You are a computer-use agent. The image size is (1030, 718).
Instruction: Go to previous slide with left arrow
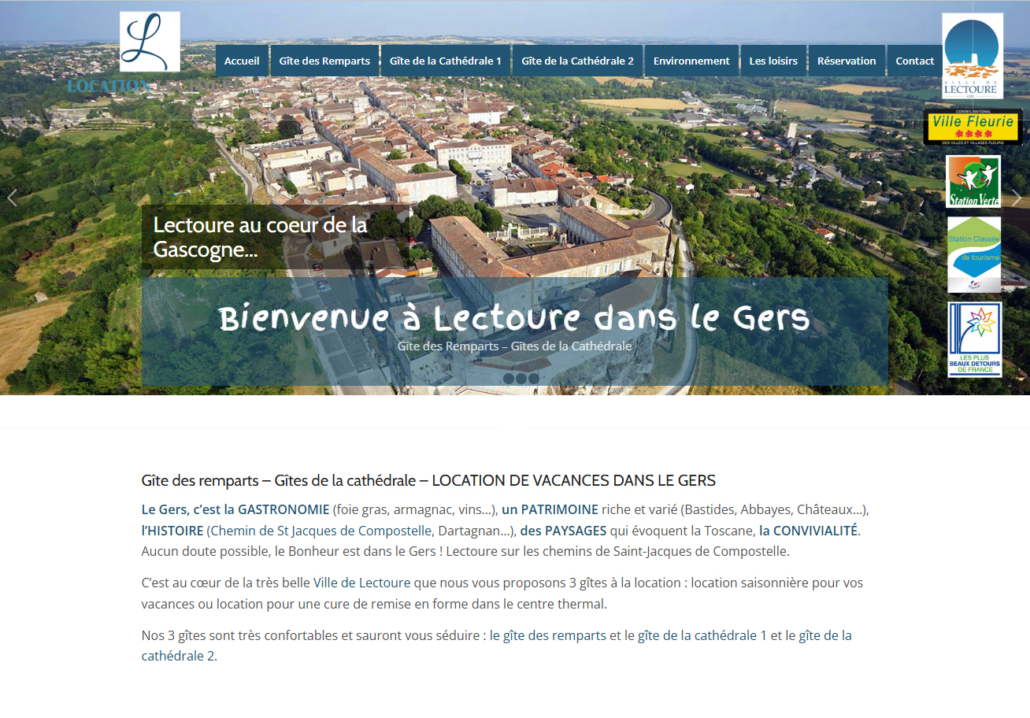point(12,198)
